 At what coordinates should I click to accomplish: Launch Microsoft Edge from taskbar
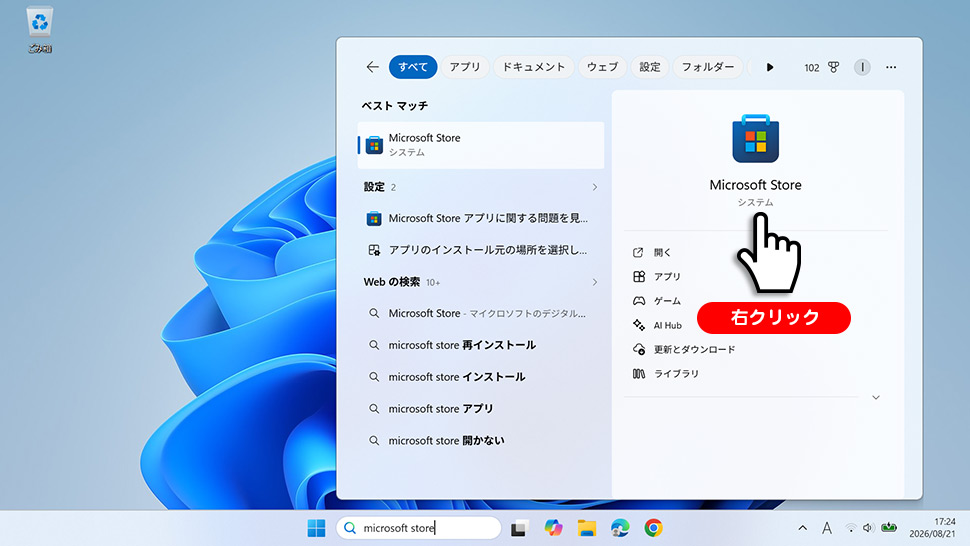[x=620, y=528]
